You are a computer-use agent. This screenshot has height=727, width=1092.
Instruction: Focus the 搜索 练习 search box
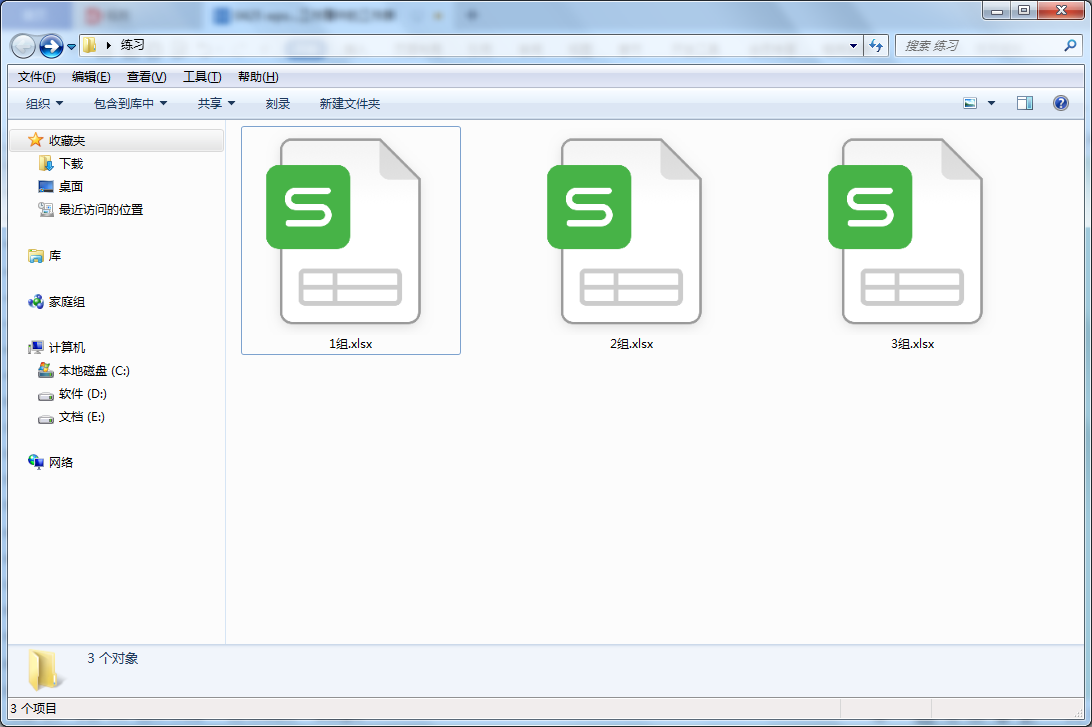click(x=978, y=46)
